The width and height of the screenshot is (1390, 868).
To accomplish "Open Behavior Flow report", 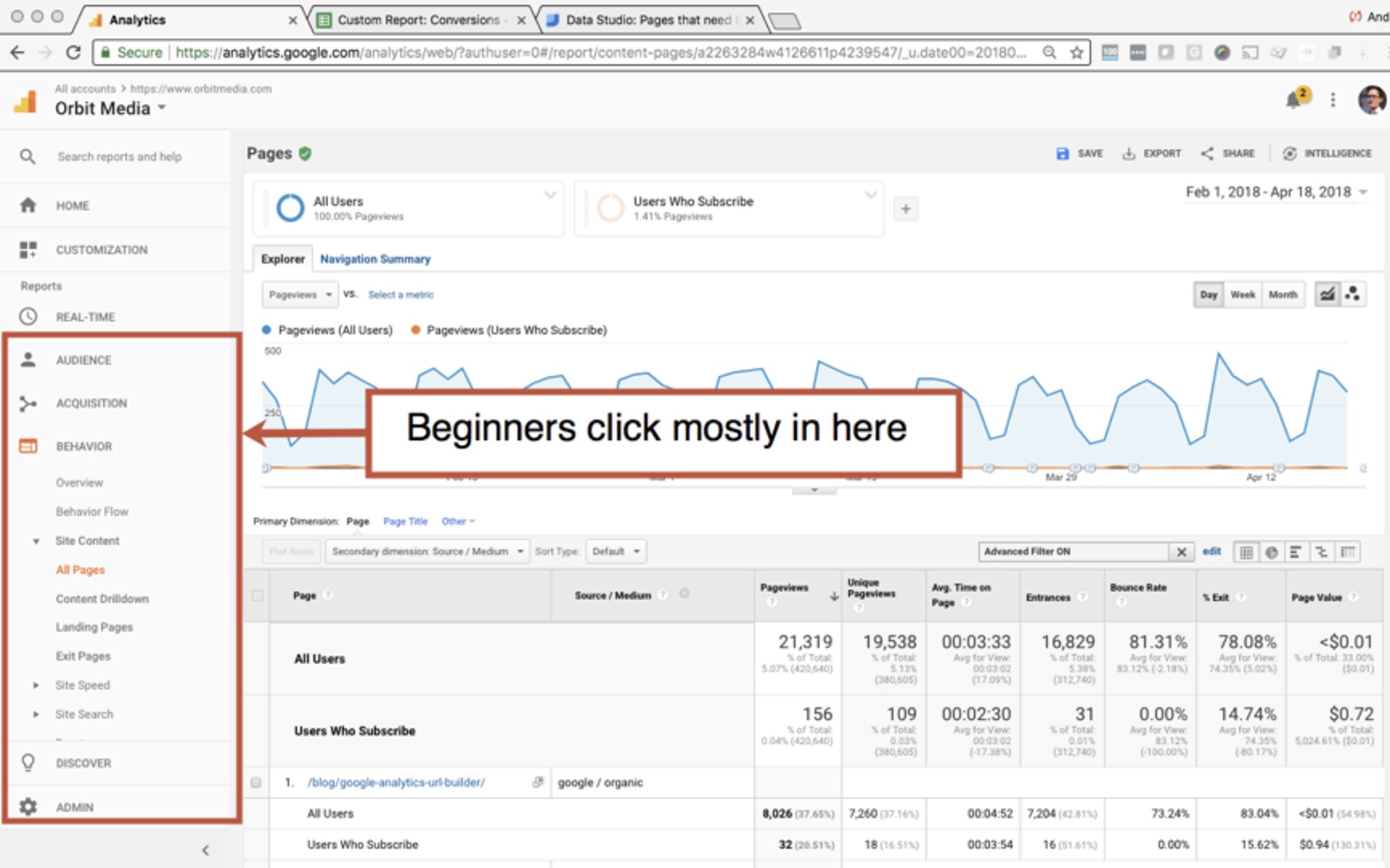I will click(91, 512).
